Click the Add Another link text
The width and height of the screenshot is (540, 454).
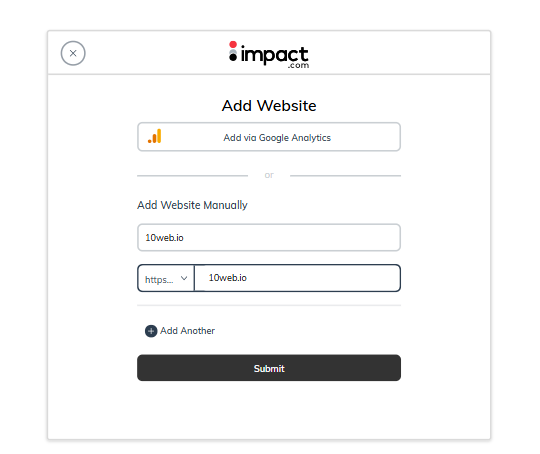coord(187,331)
